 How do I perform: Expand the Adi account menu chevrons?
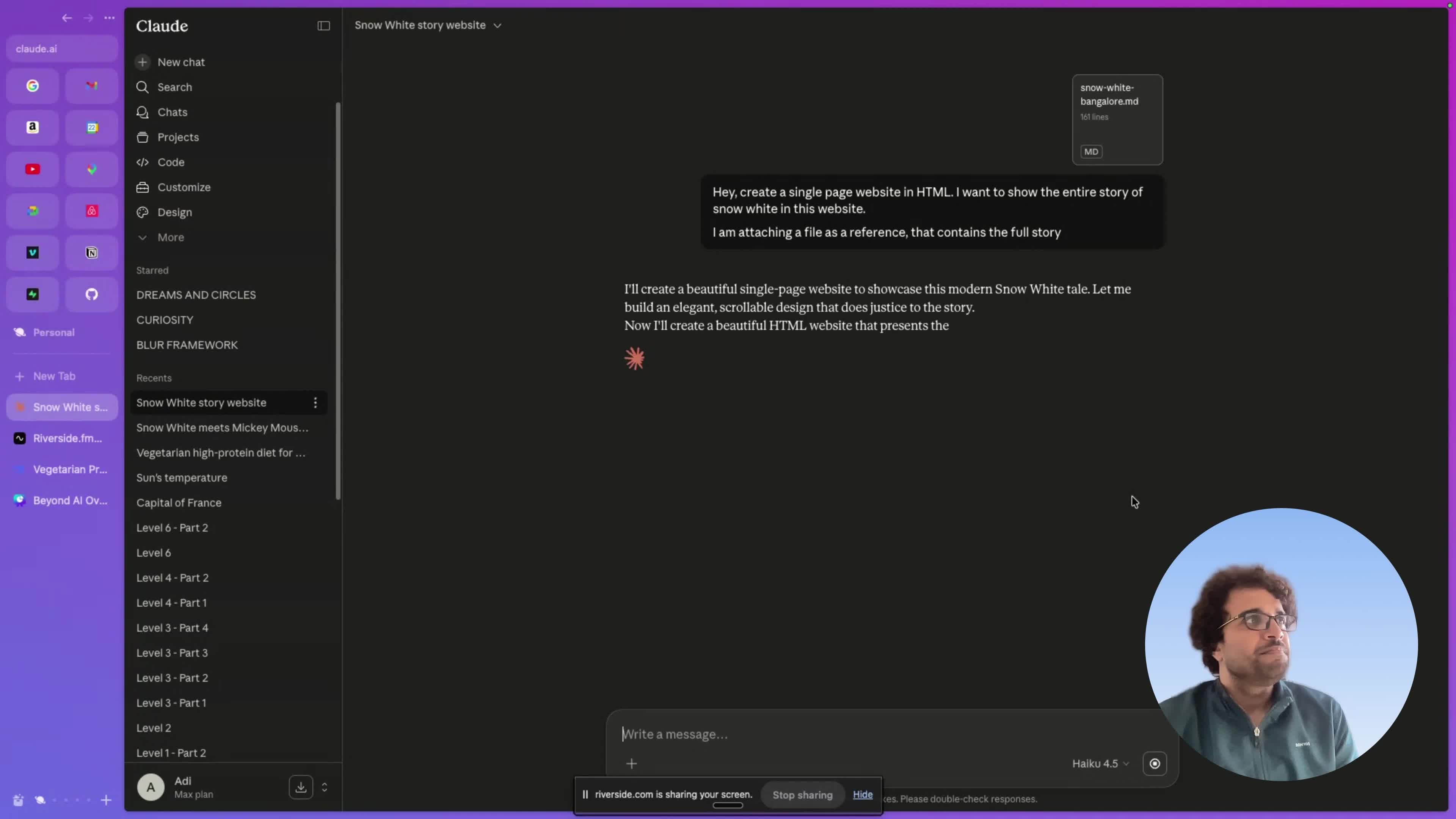click(325, 787)
